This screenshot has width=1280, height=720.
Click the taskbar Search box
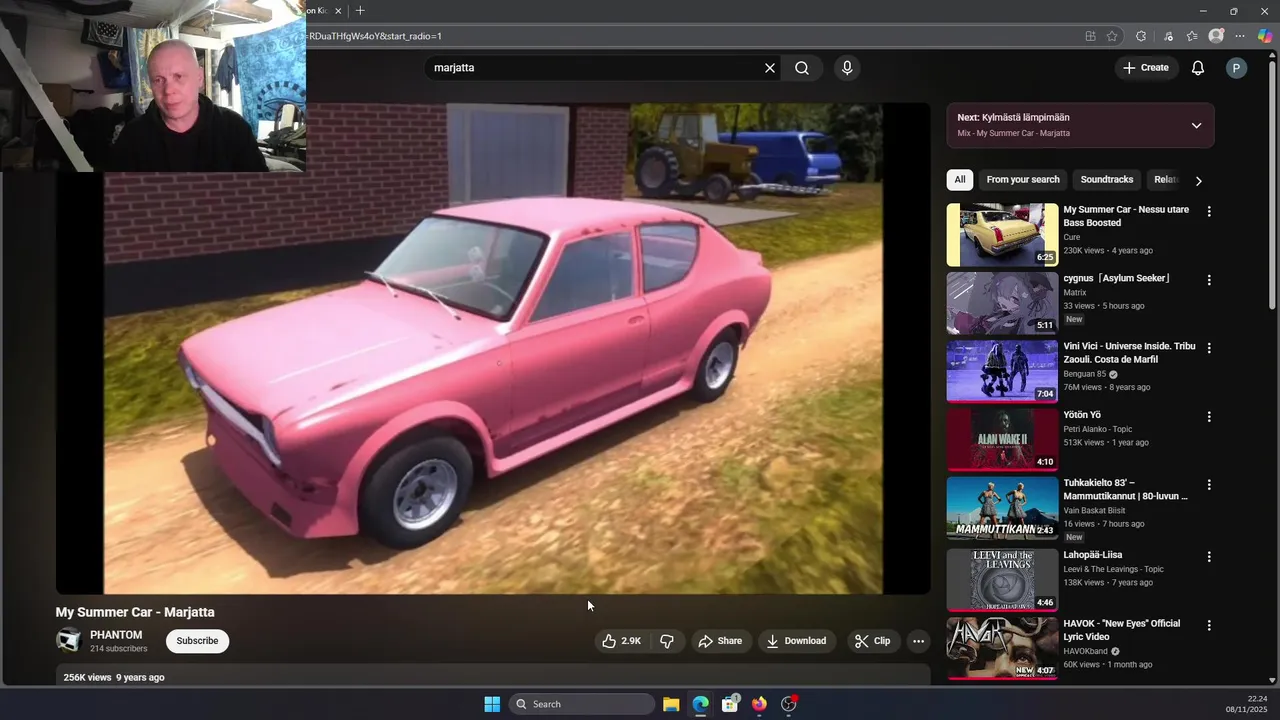point(583,704)
